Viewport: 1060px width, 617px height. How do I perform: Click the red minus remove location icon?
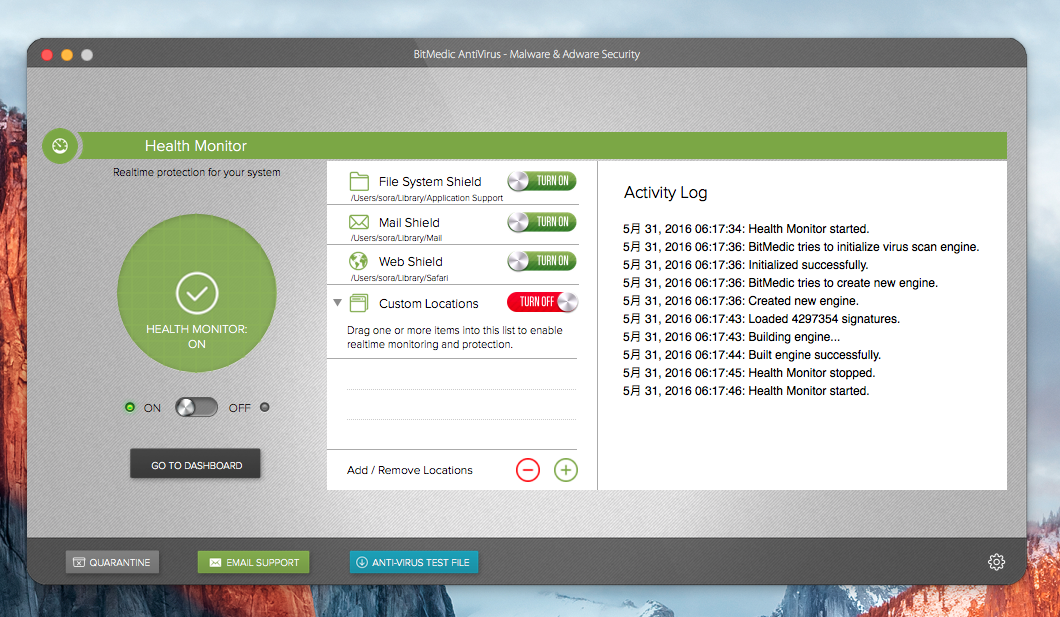pyautogui.click(x=528, y=469)
